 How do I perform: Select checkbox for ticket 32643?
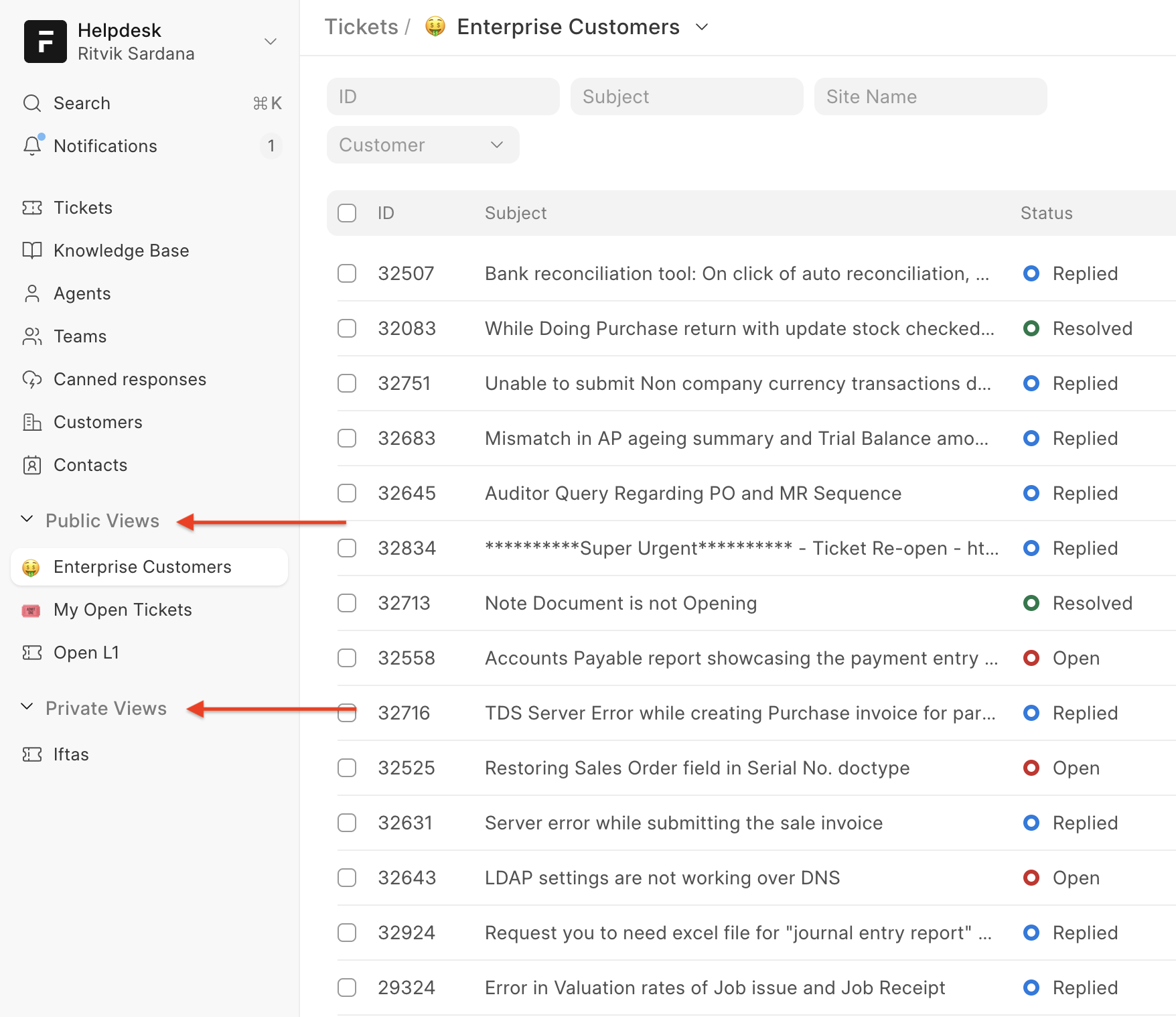click(347, 878)
